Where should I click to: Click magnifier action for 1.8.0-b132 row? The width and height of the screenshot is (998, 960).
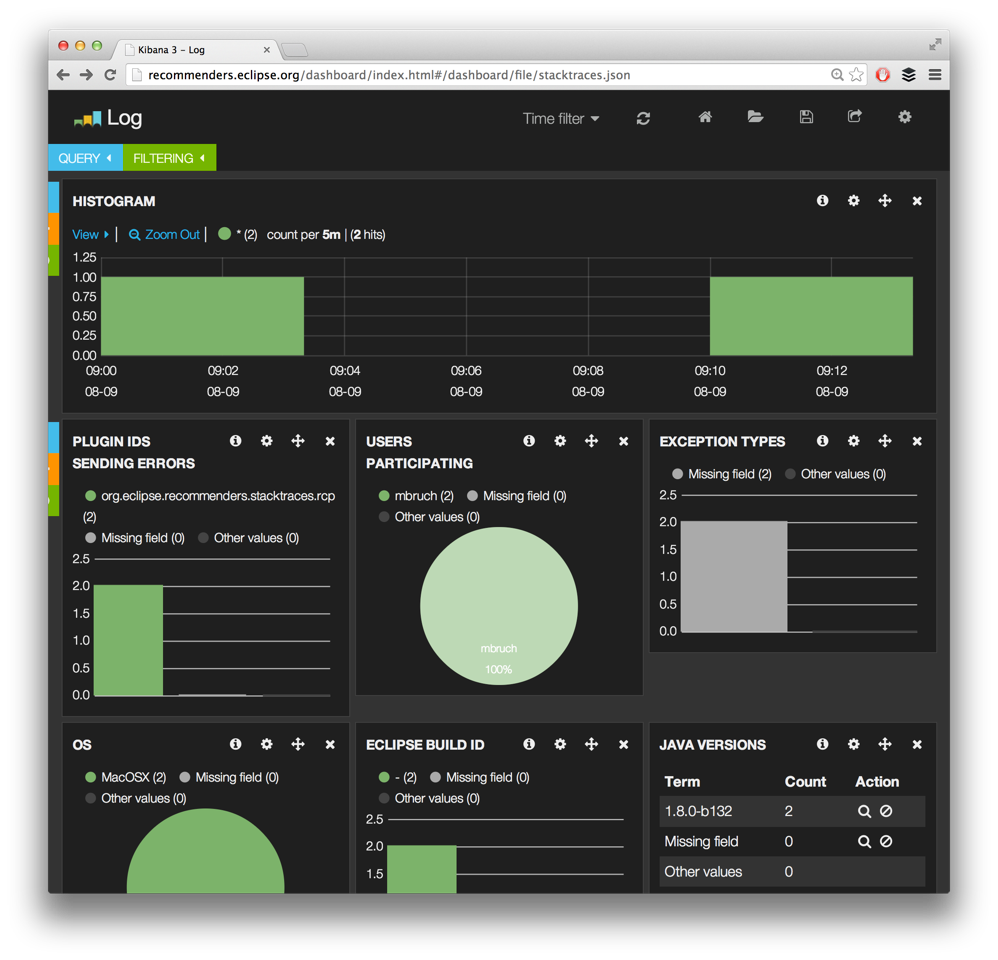(x=864, y=812)
